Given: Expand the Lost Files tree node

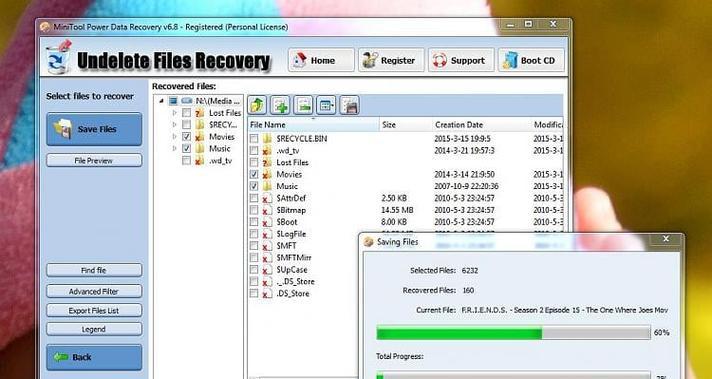Looking at the screenshot, I should pyautogui.click(x=175, y=112).
